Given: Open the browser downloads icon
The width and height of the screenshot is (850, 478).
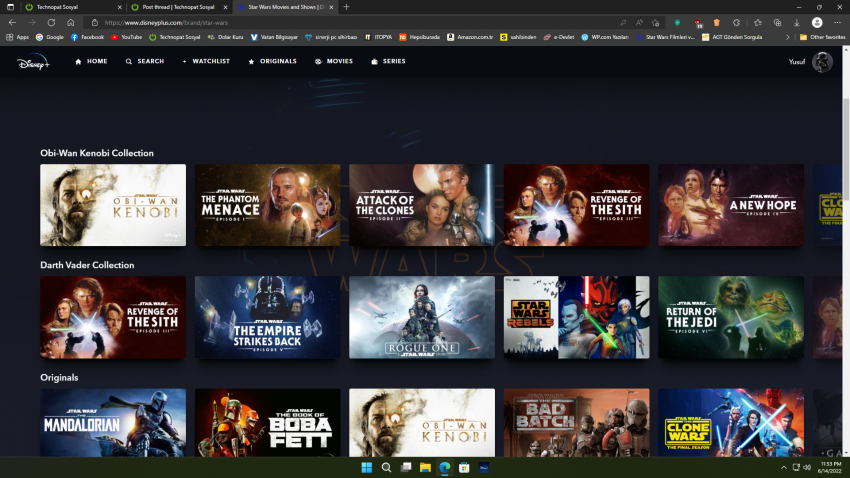Looking at the screenshot, I should 795,22.
